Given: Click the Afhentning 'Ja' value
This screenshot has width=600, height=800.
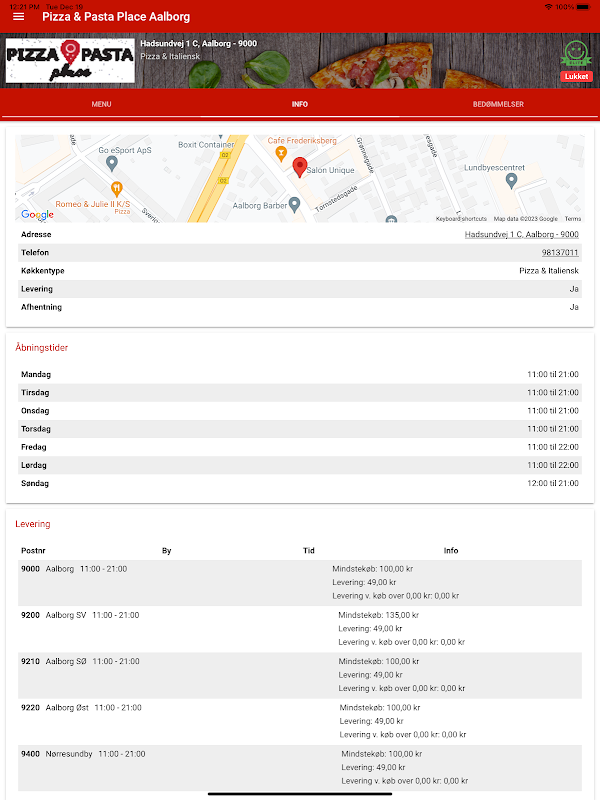Looking at the screenshot, I should click(574, 307).
